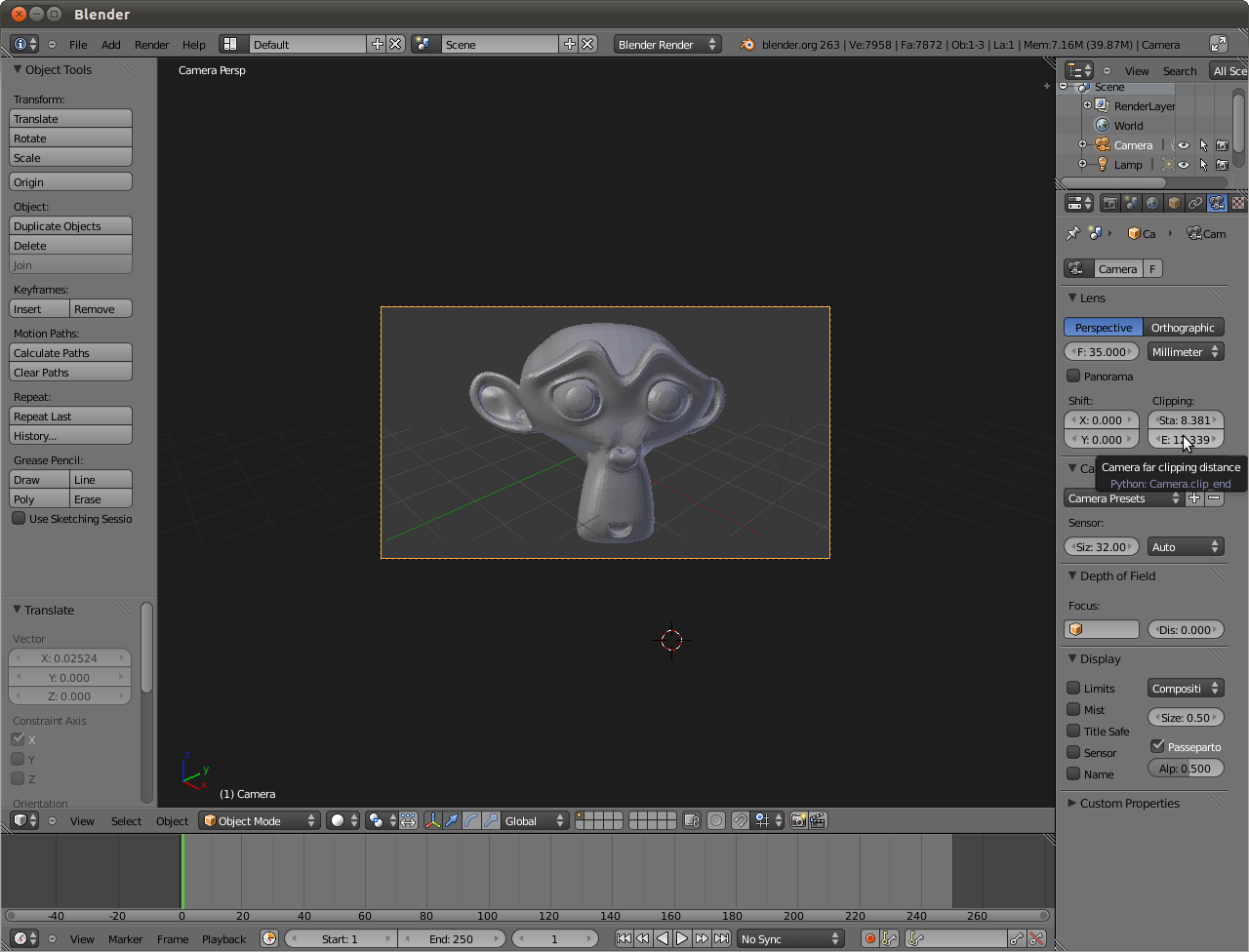Click the OpenGL render animation clapper icon
This screenshot has height=952, width=1249.
tap(818, 820)
